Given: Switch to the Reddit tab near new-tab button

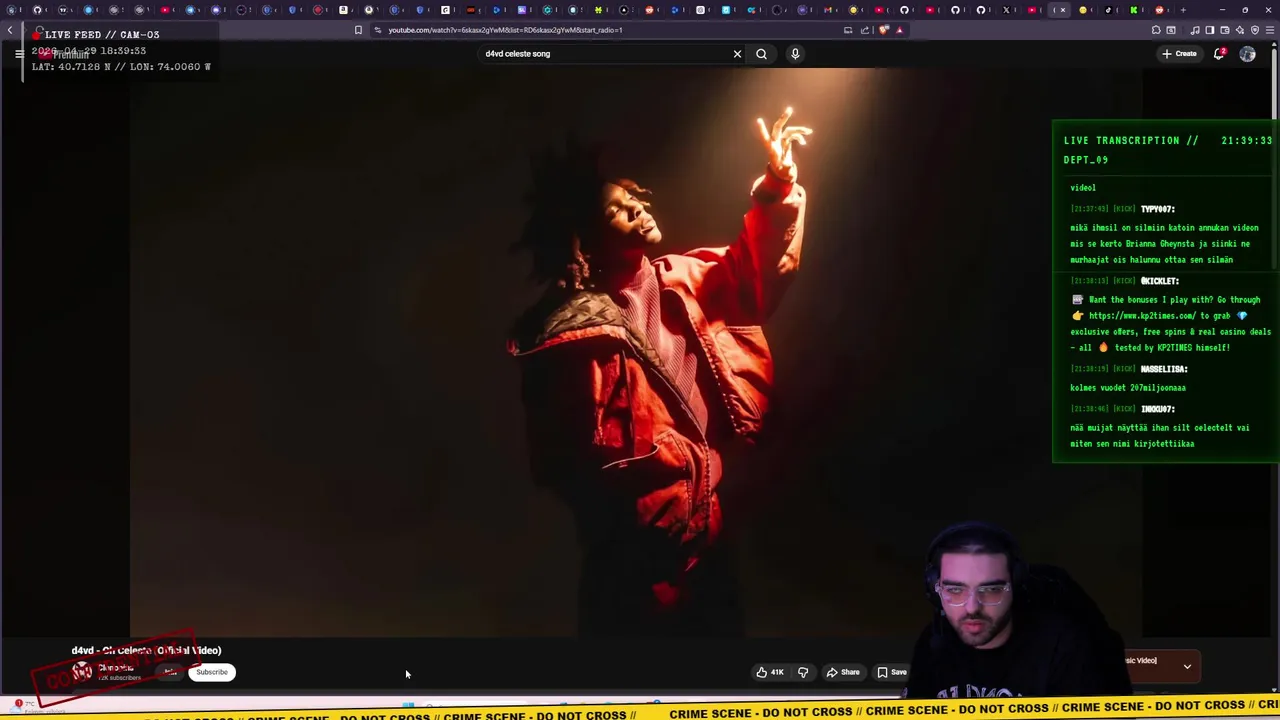Looking at the screenshot, I should point(1160,10).
